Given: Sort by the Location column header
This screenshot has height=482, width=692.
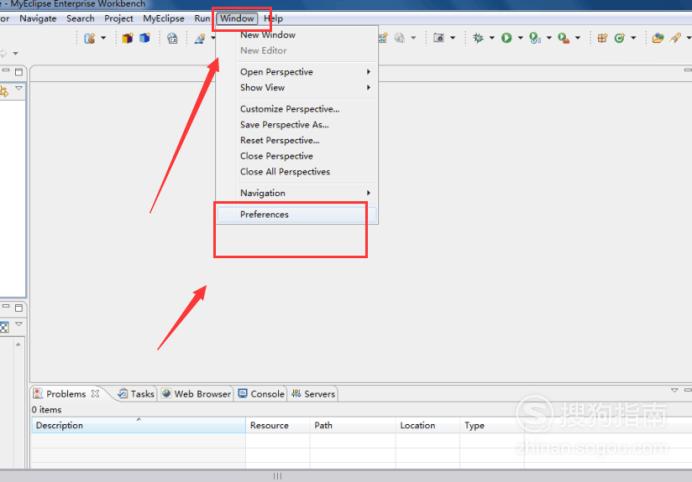Looking at the screenshot, I should click(428, 426).
